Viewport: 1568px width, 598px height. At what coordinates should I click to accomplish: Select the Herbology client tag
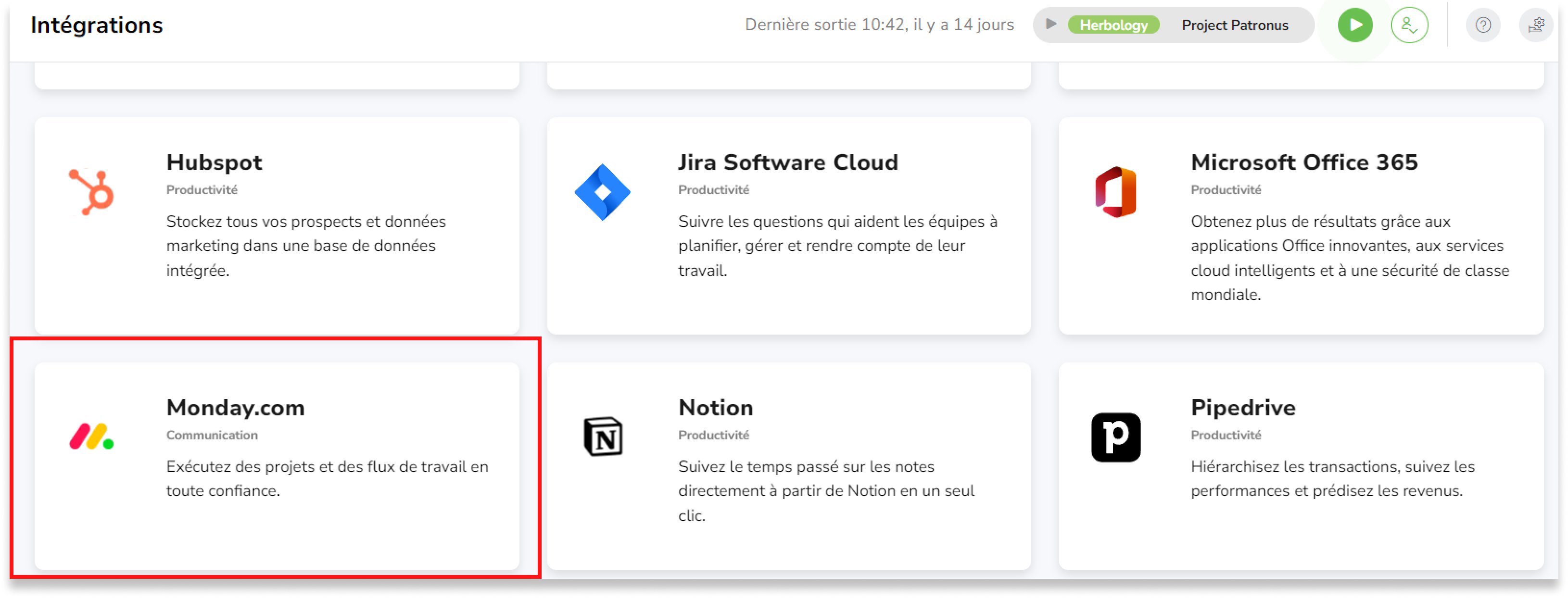tap(1113, 25)
